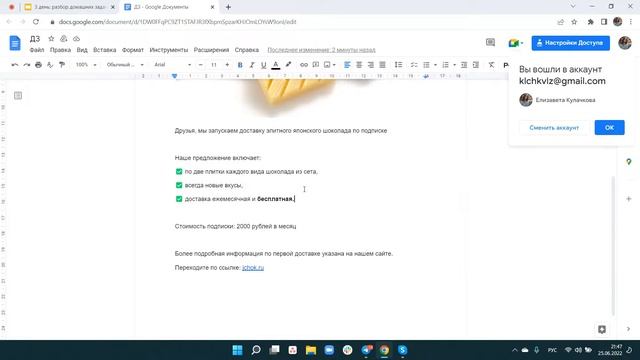Open the Справка menu

[x=247, y=50]
